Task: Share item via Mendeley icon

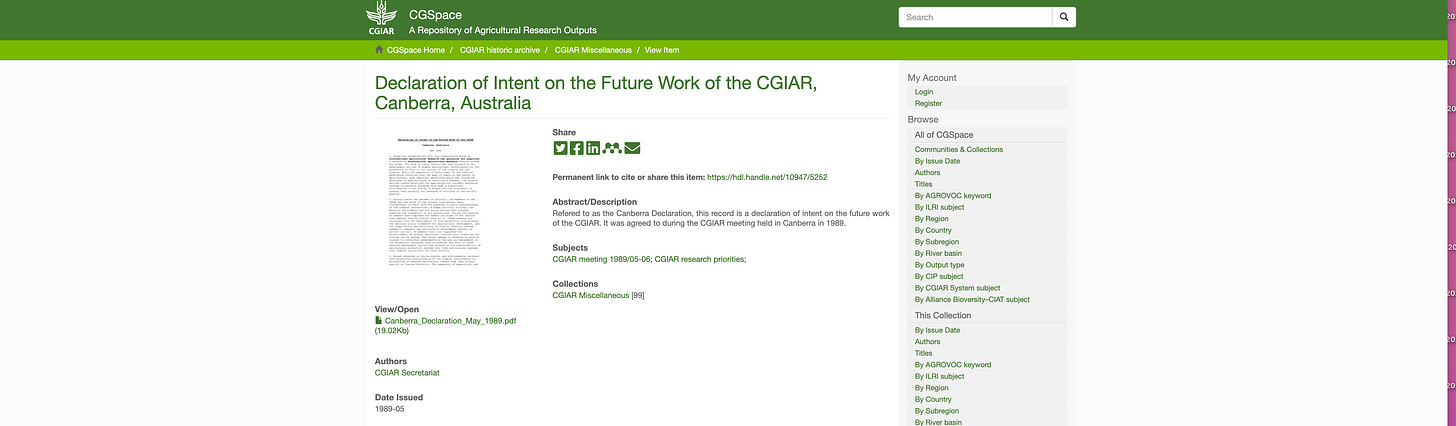Action: coord(612,148)
